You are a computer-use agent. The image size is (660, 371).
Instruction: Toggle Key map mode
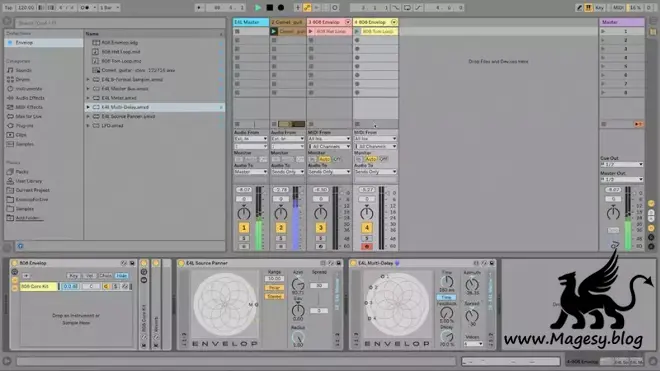coord(600,8)
